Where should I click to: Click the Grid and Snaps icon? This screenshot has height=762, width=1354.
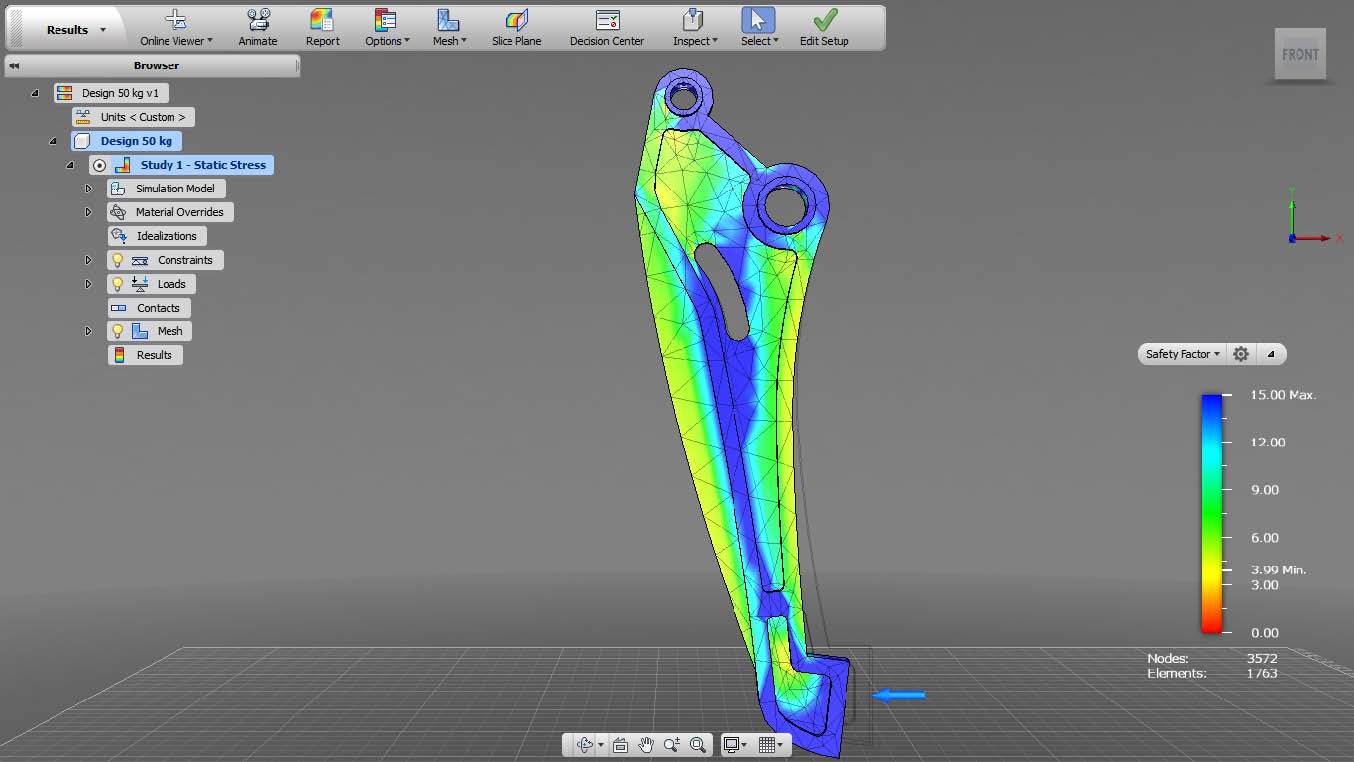point(766,745)
